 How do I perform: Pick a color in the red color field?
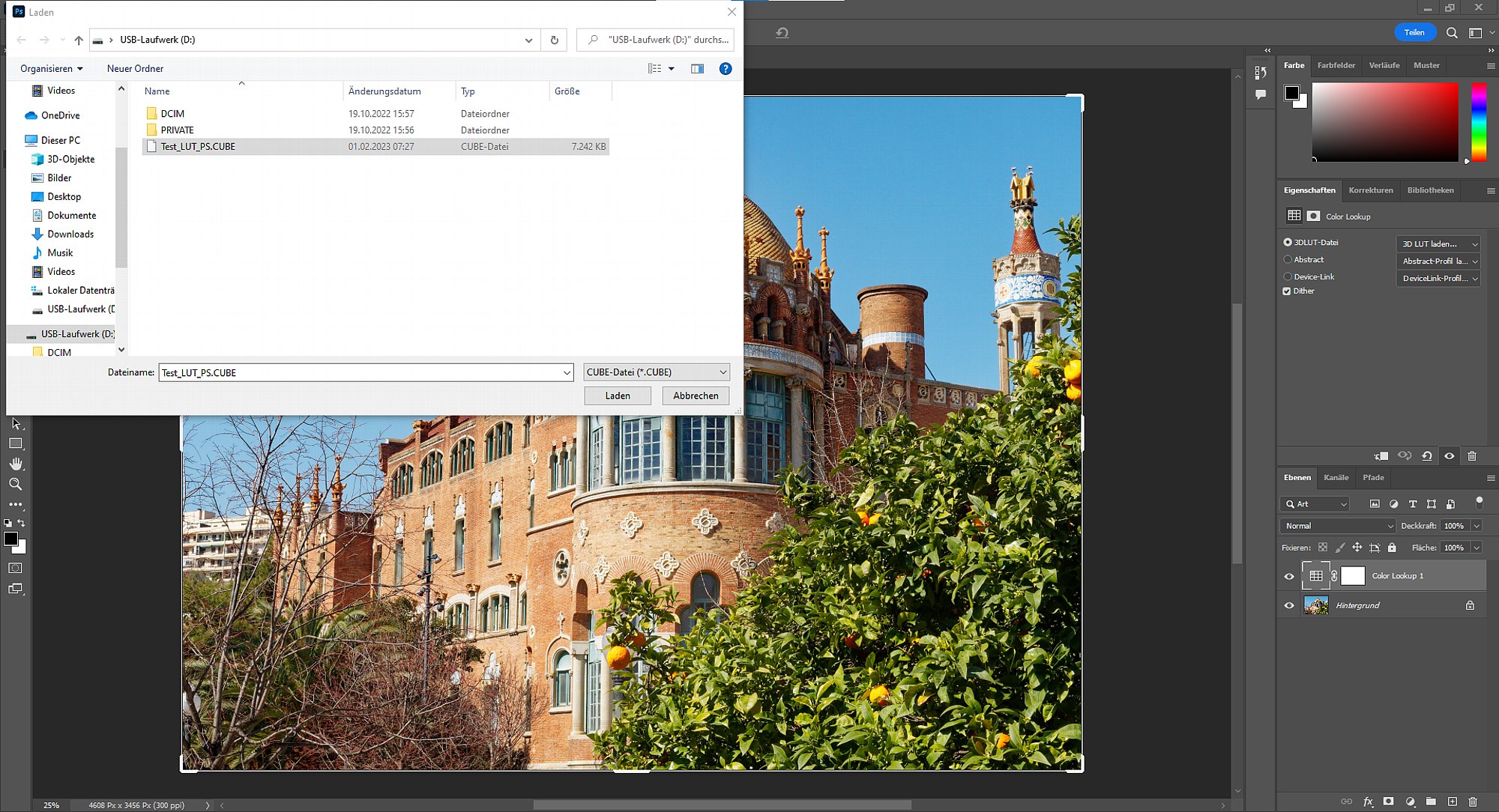pos(1385,121)
